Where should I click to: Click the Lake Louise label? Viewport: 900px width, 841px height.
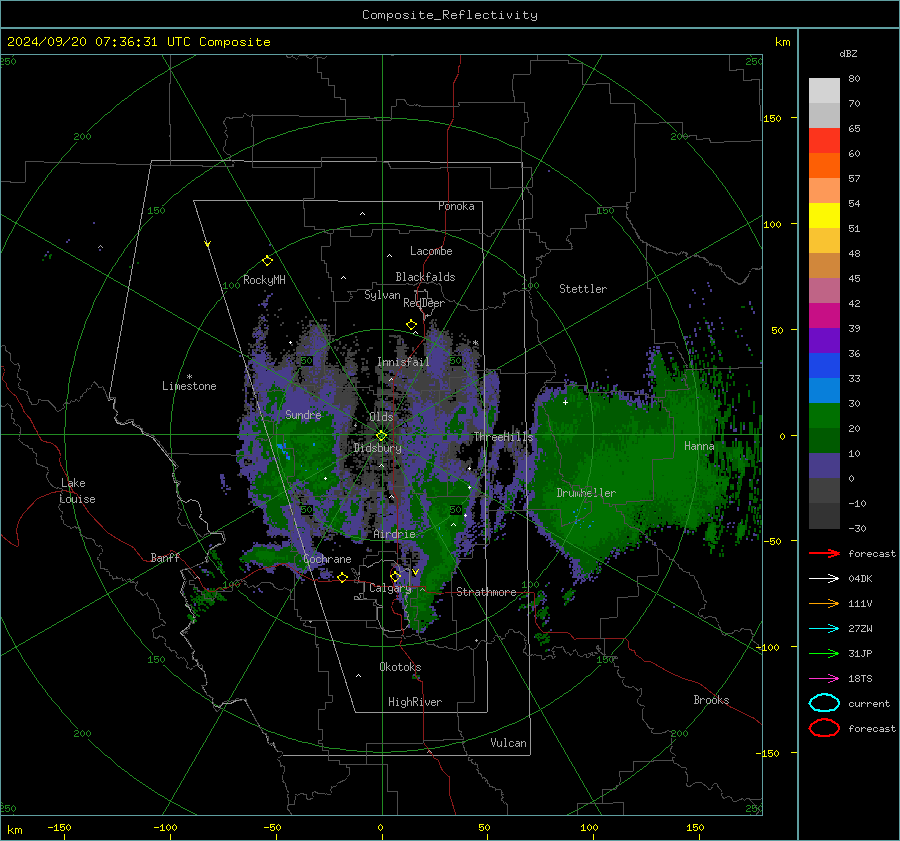coord(77,491)
